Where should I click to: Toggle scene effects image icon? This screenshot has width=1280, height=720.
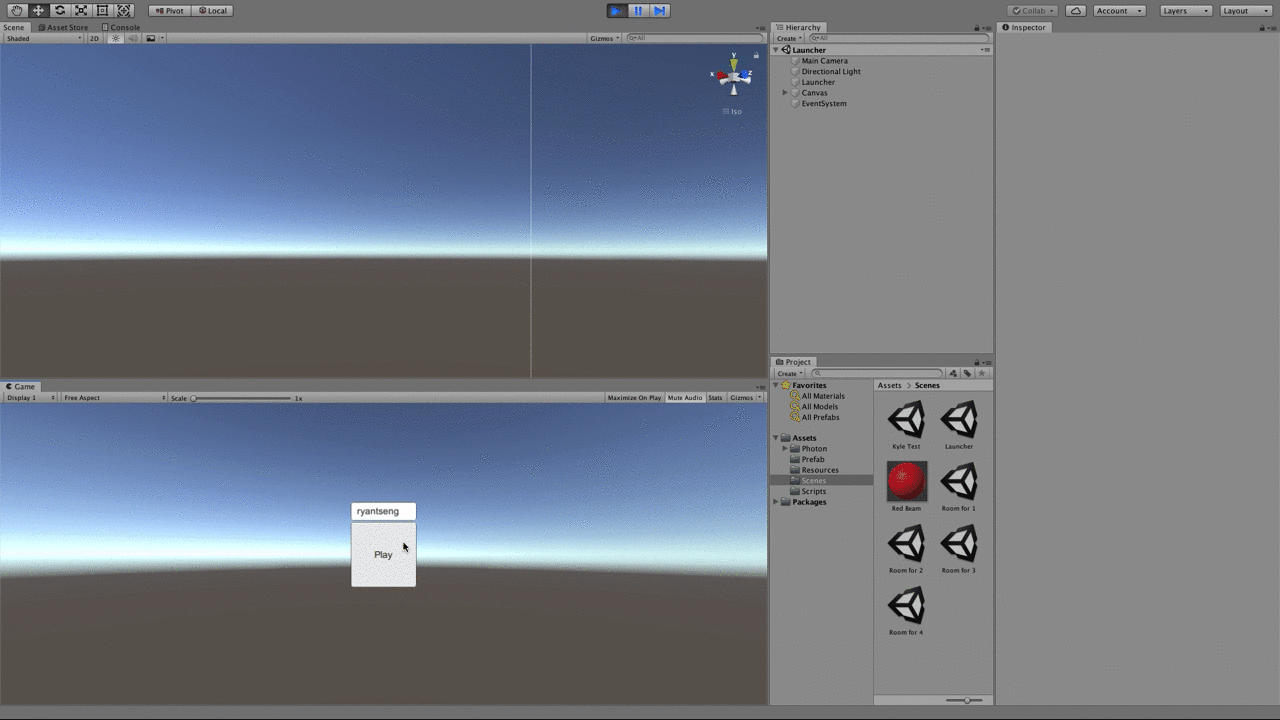point(151,38)
